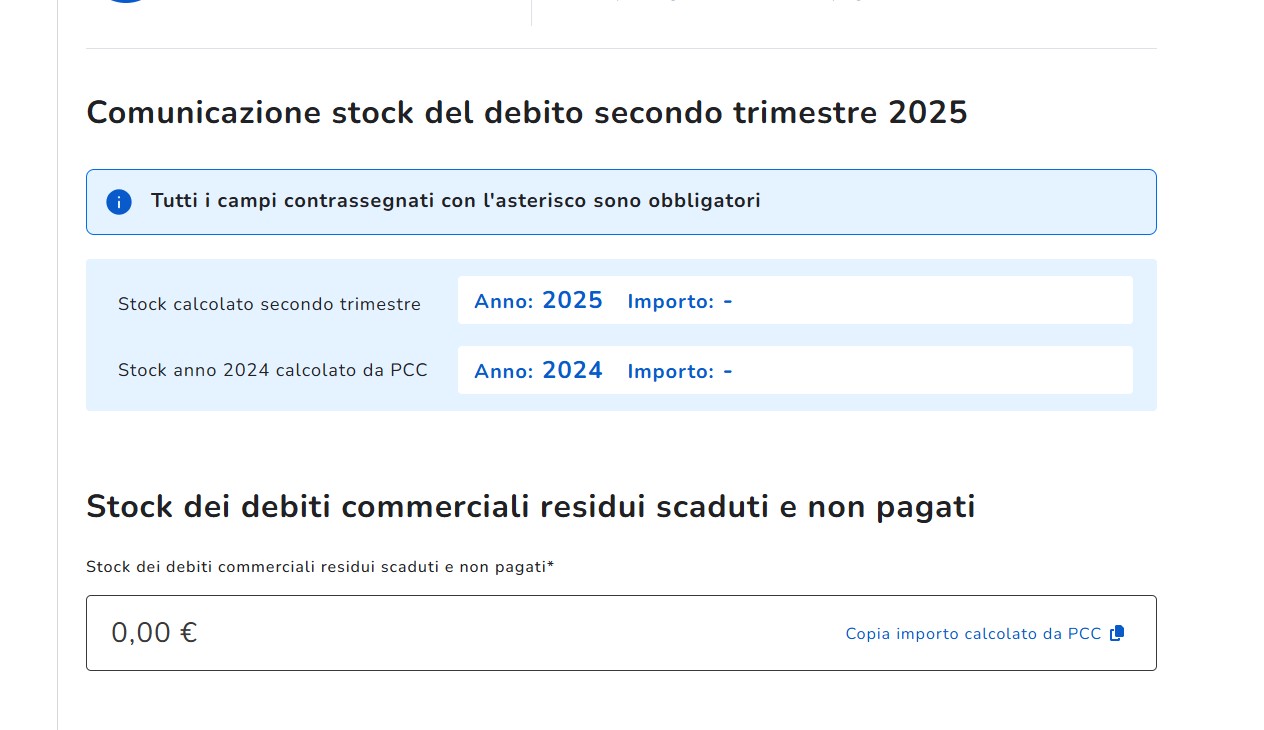Focus the stock amount field showing 0,00 €
The height and width of the screenshot is (730, 1264).
point(450,633)
